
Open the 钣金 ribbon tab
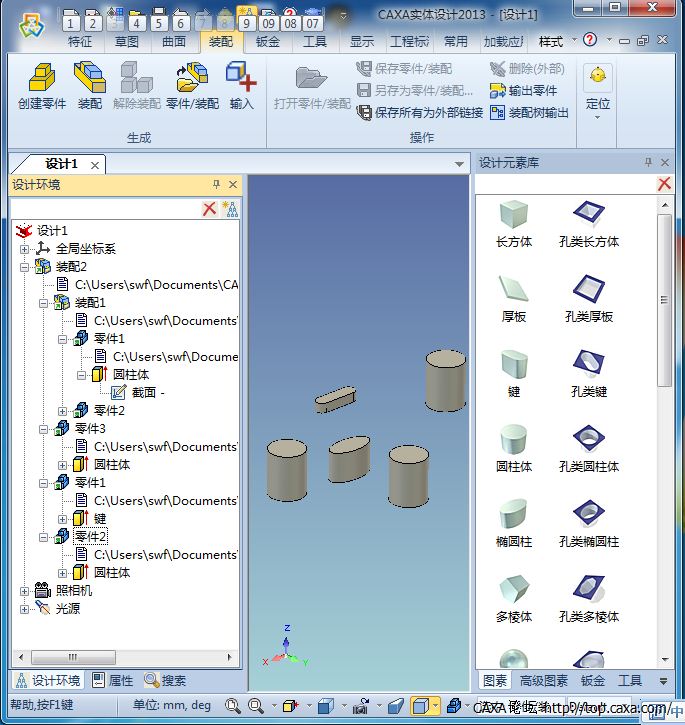tap(268, 42)
